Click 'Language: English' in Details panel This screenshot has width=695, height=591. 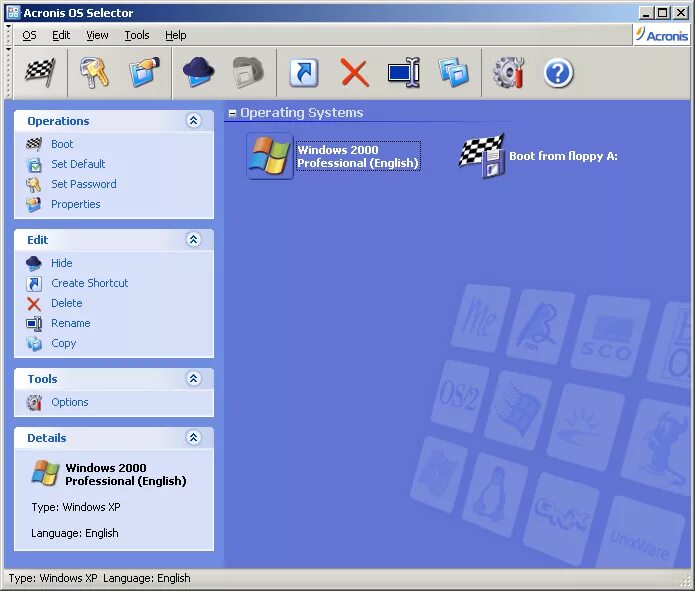74,533
